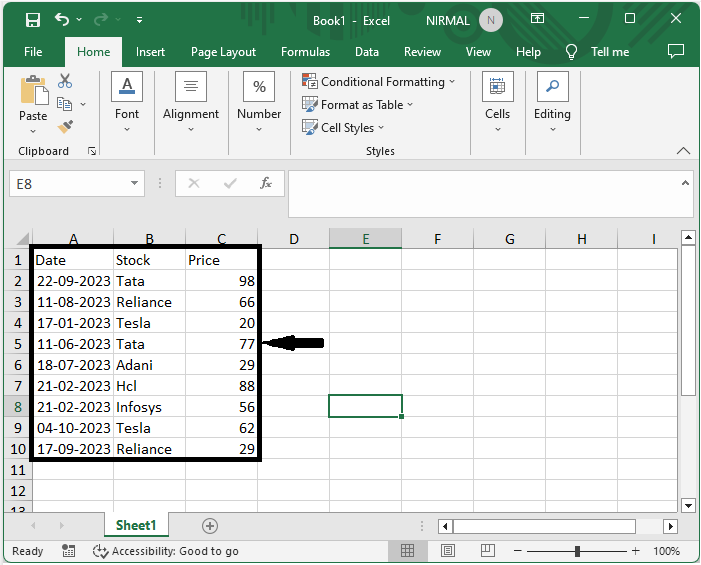Switch to Page Layout view icon
This screenshot has height=565, width=701.
[x=448, y=551]
